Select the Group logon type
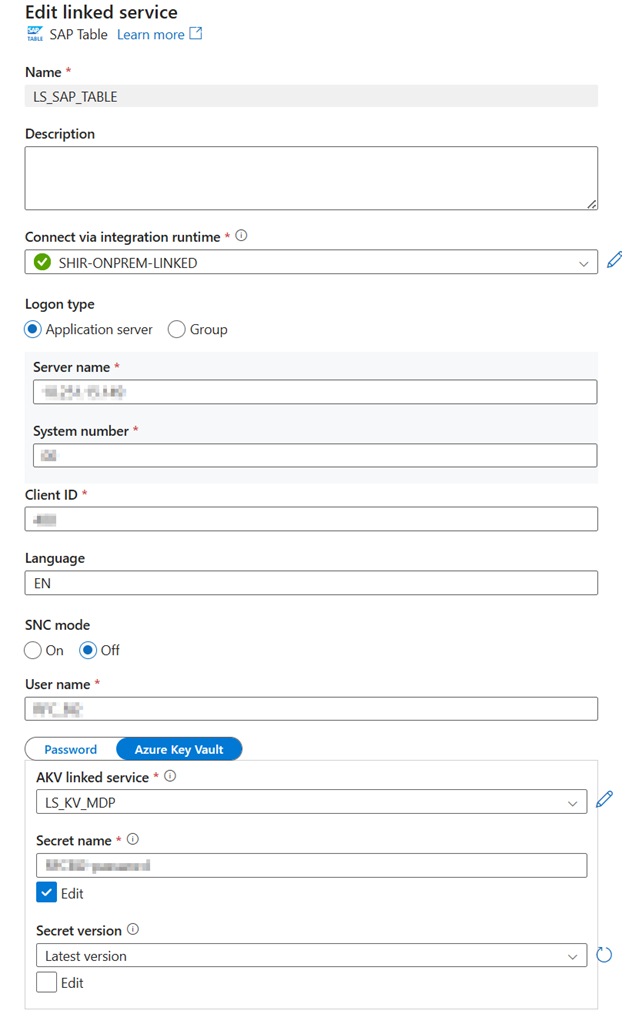The width and height of the screenshot is (622, 1014). (x=177, y=329)
